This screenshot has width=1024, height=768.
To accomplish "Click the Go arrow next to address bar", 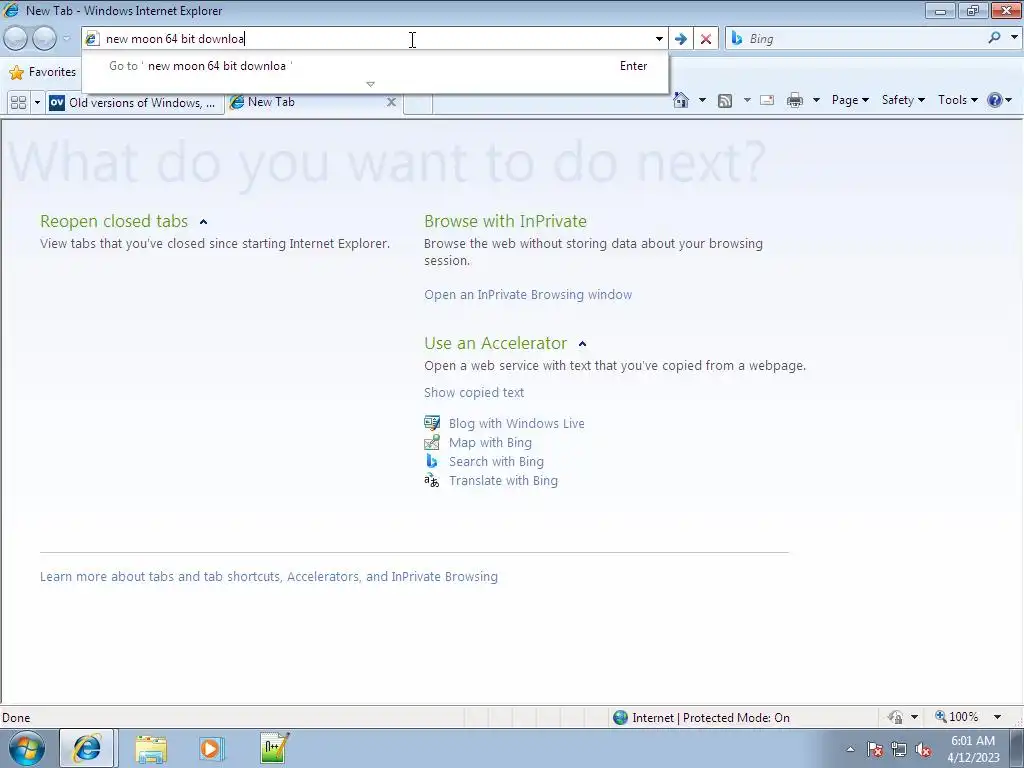I will [x=680, y=39].
